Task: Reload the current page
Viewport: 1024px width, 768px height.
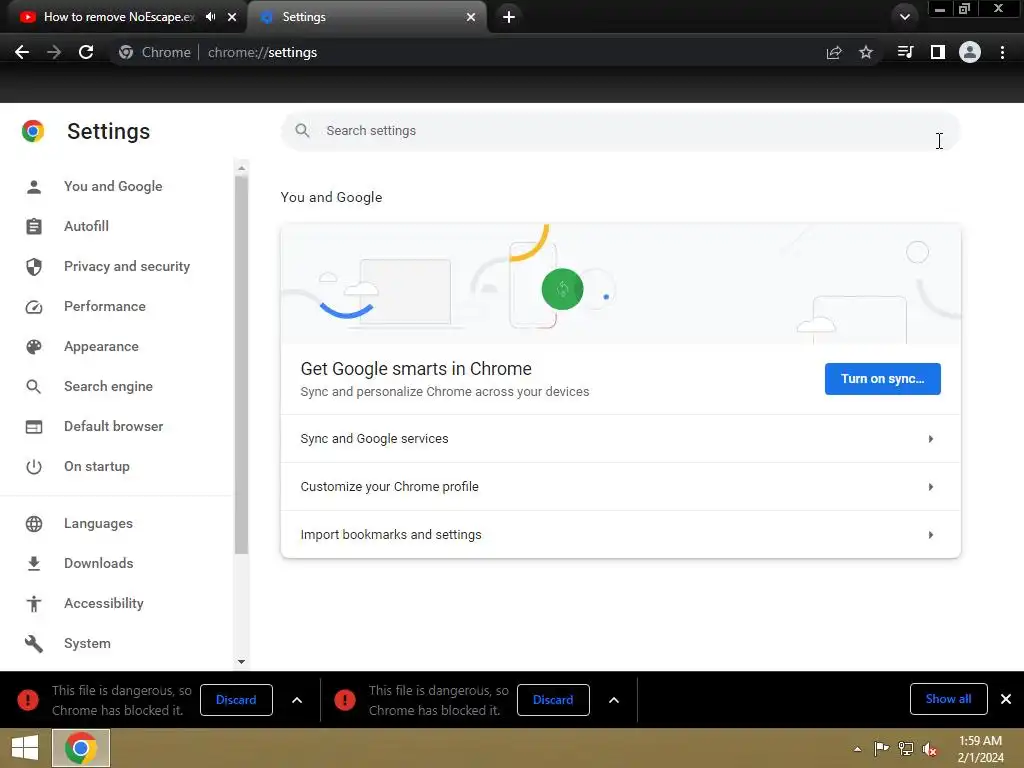Action: [x=86, y=52]
